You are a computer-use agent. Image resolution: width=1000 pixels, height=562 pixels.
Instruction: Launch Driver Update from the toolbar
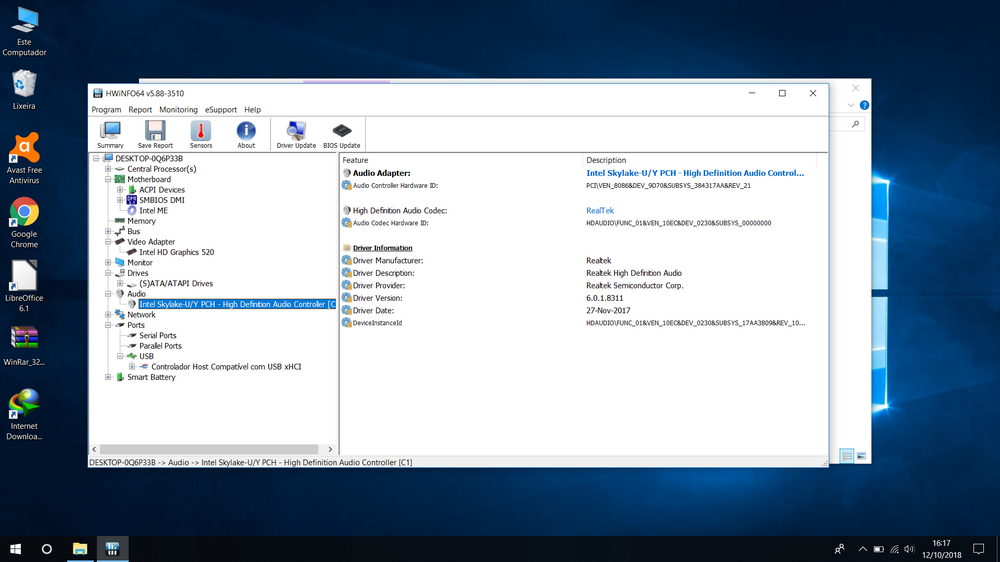tap(296, 133)
